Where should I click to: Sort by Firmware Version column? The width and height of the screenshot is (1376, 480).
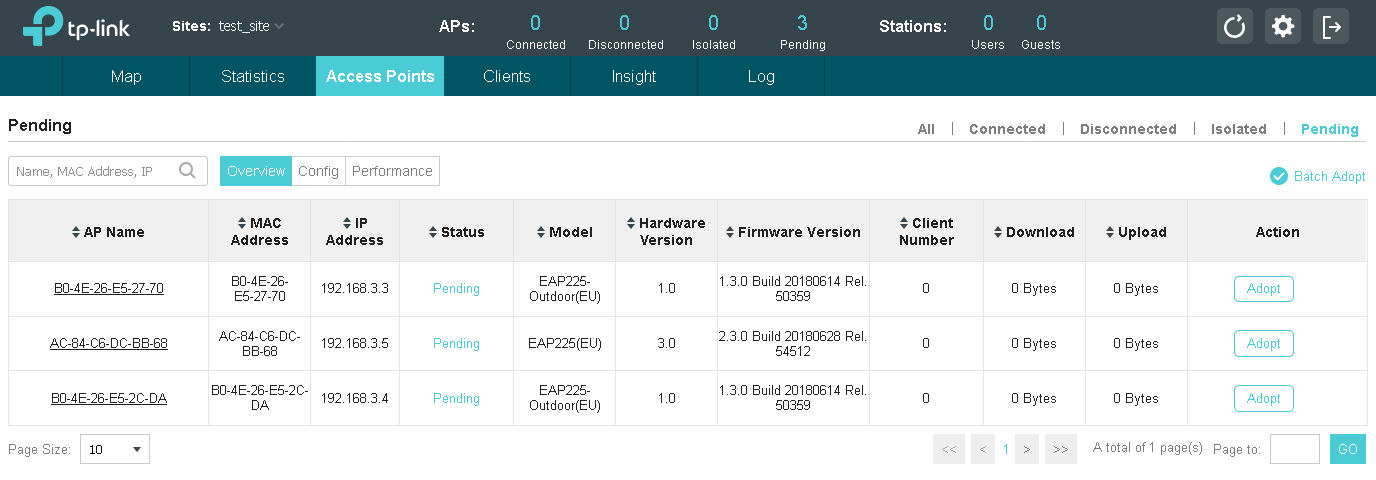(x=730, y=232)
